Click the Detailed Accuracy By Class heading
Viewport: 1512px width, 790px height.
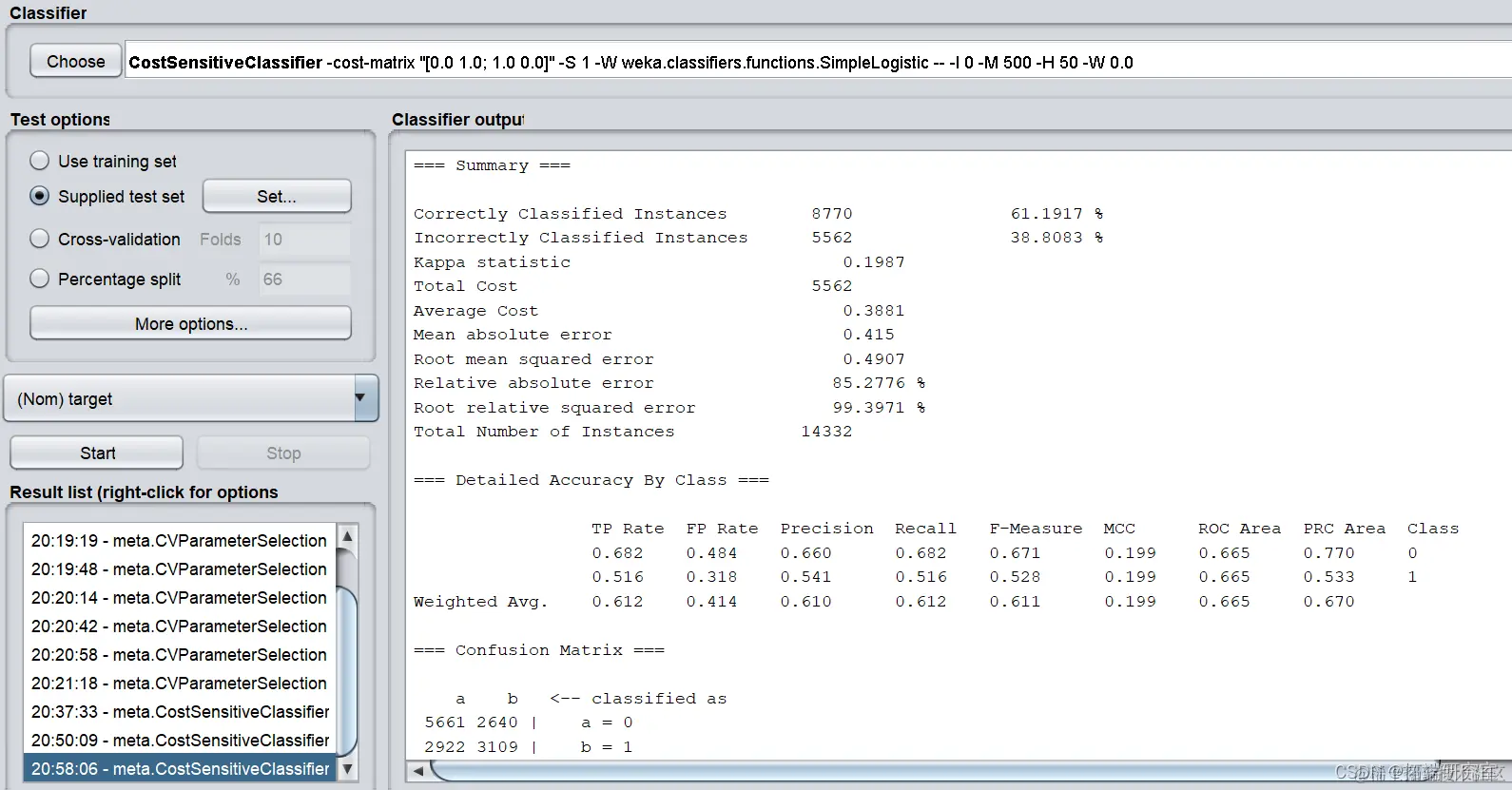(591, 480)
